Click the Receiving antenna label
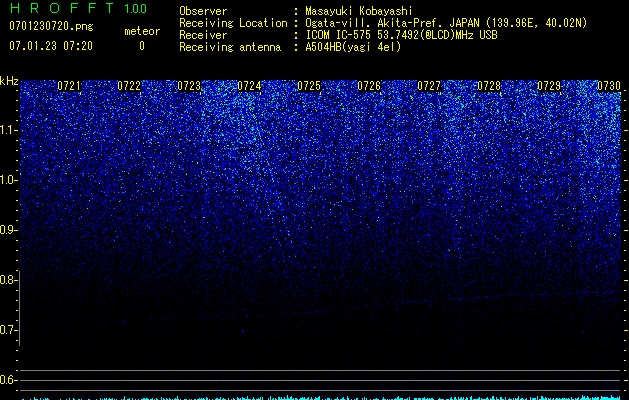Image resolution: width=629 pixels, height=400 pixels. (230, 47)
